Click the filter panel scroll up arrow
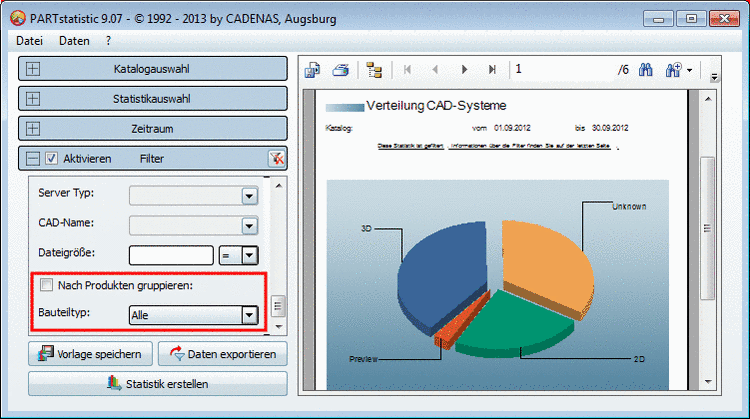The width and height of the screenshot is (750, 419). click(x=278, y=186)
